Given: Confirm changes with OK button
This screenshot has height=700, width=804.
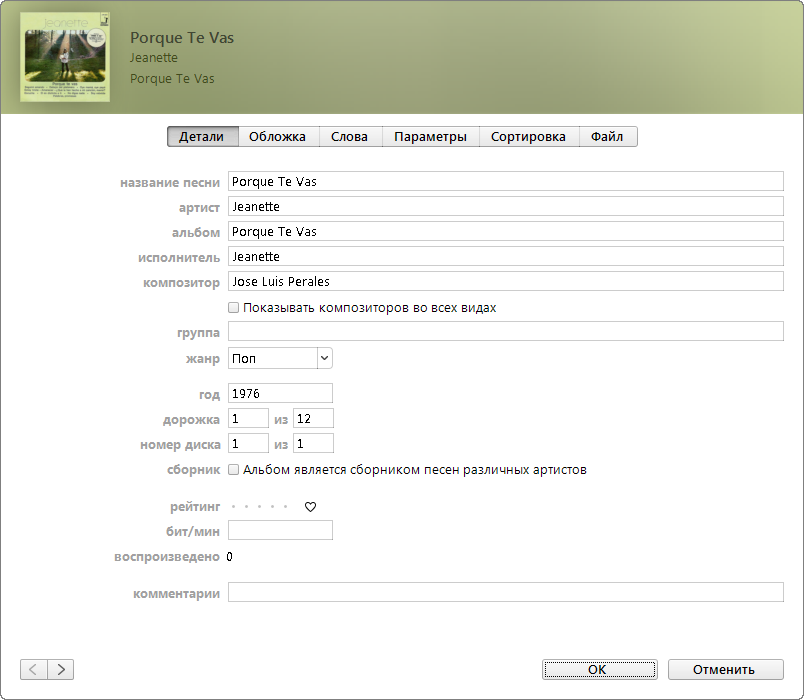Looking at the screenshot, I should click(x=598, y=669).
